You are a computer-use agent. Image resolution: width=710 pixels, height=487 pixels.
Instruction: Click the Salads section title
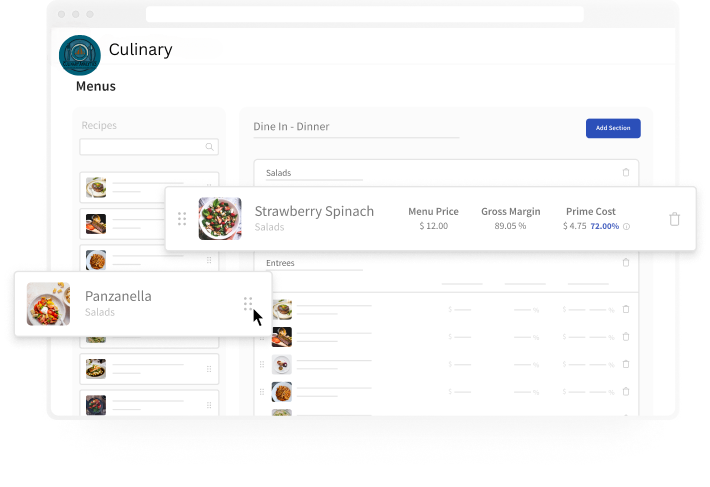278,173
